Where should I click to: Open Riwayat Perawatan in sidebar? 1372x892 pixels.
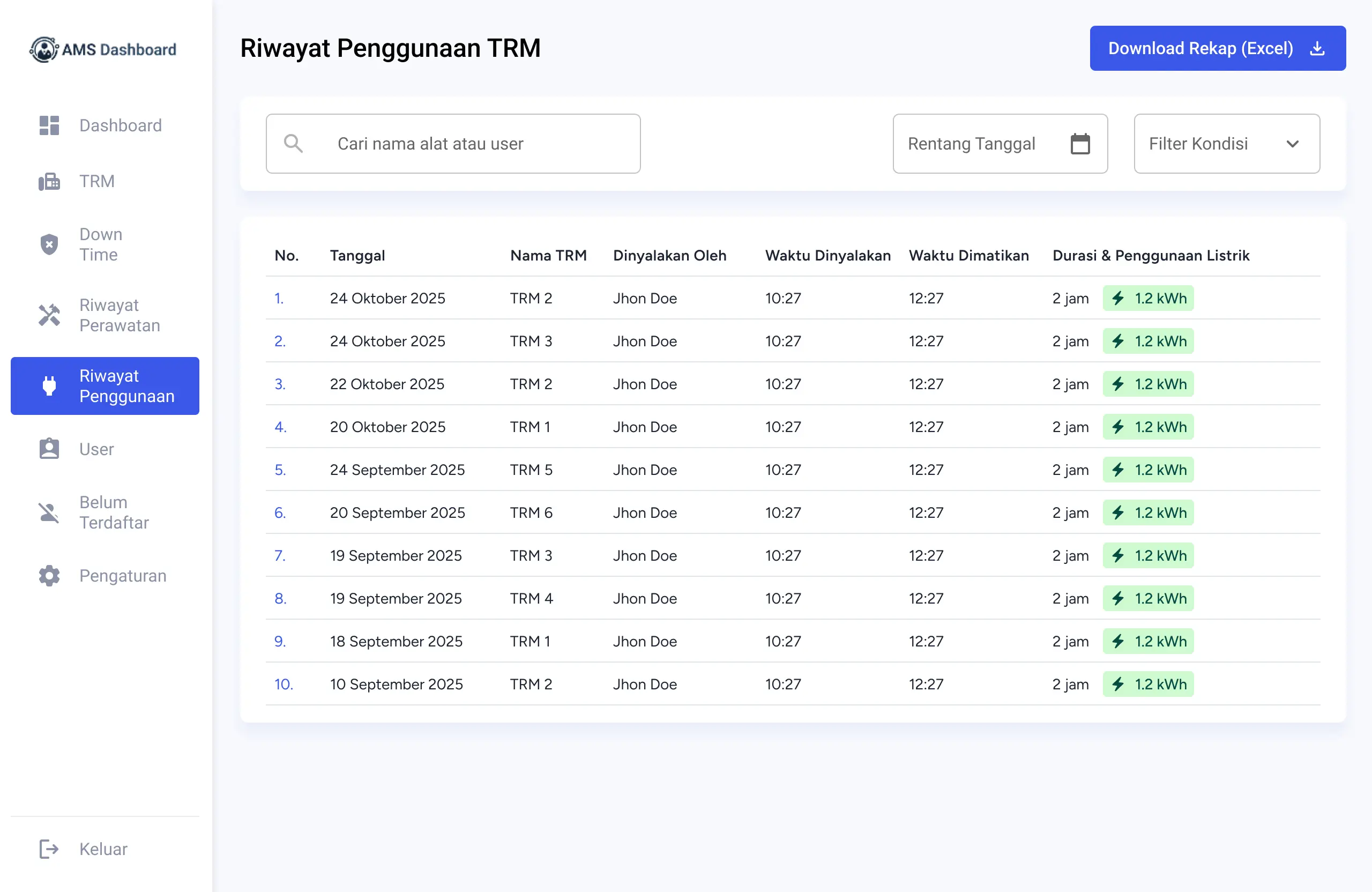tap(105, 315)
